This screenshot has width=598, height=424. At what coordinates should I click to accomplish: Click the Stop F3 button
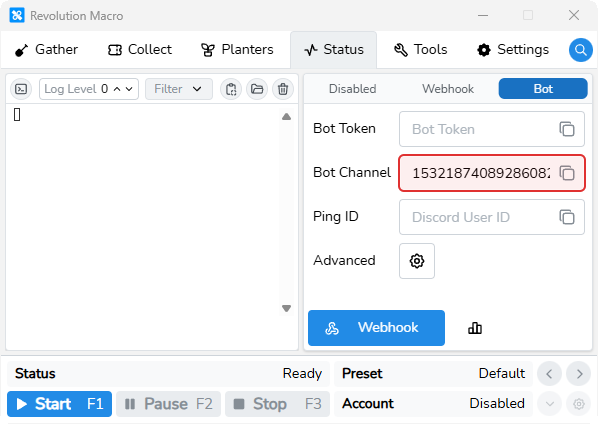tap(278, 404)
